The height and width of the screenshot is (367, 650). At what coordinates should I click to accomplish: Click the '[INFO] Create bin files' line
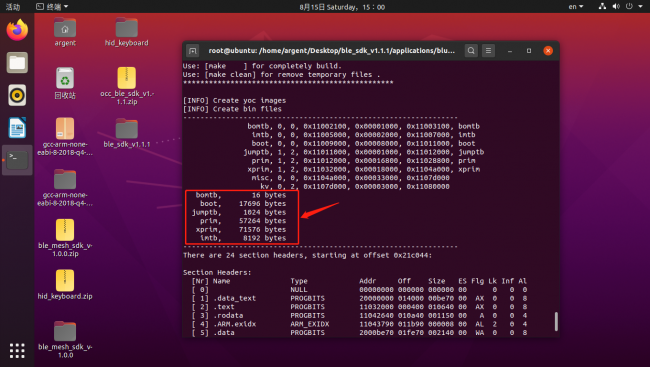point(233,109)
